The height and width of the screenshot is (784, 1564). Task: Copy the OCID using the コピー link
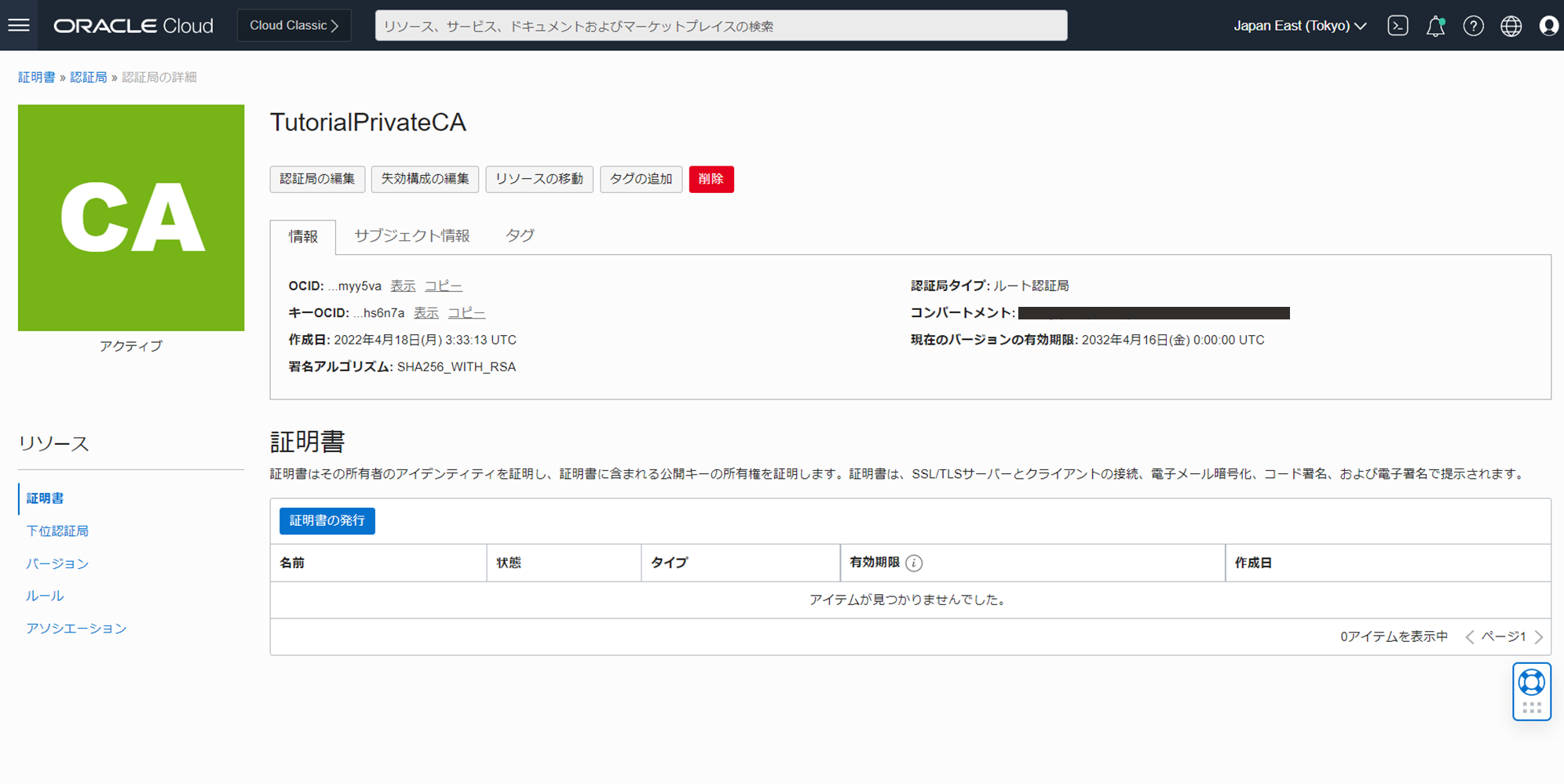pos(444,286)
